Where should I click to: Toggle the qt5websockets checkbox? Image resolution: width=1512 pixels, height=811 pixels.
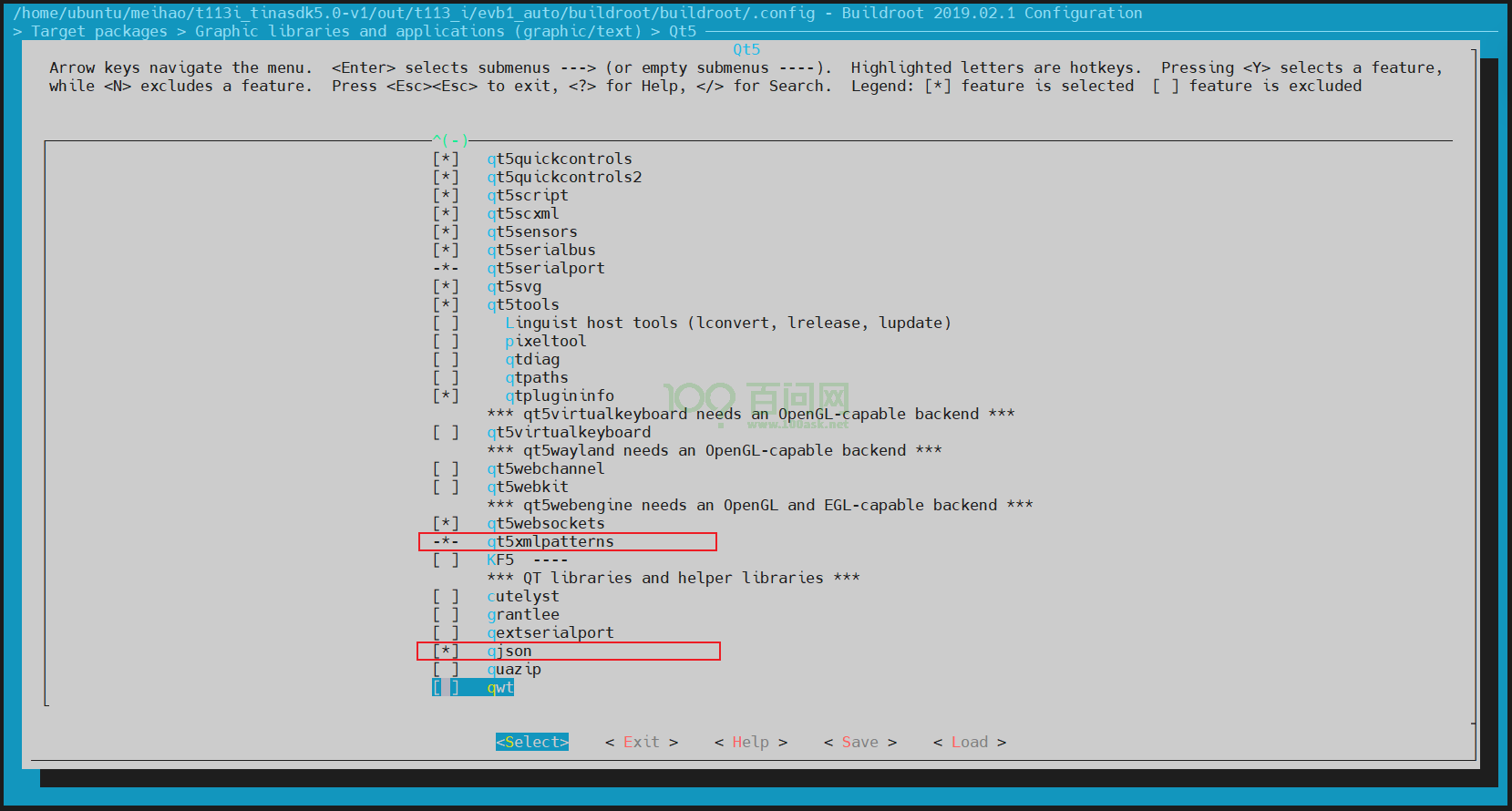446,524
